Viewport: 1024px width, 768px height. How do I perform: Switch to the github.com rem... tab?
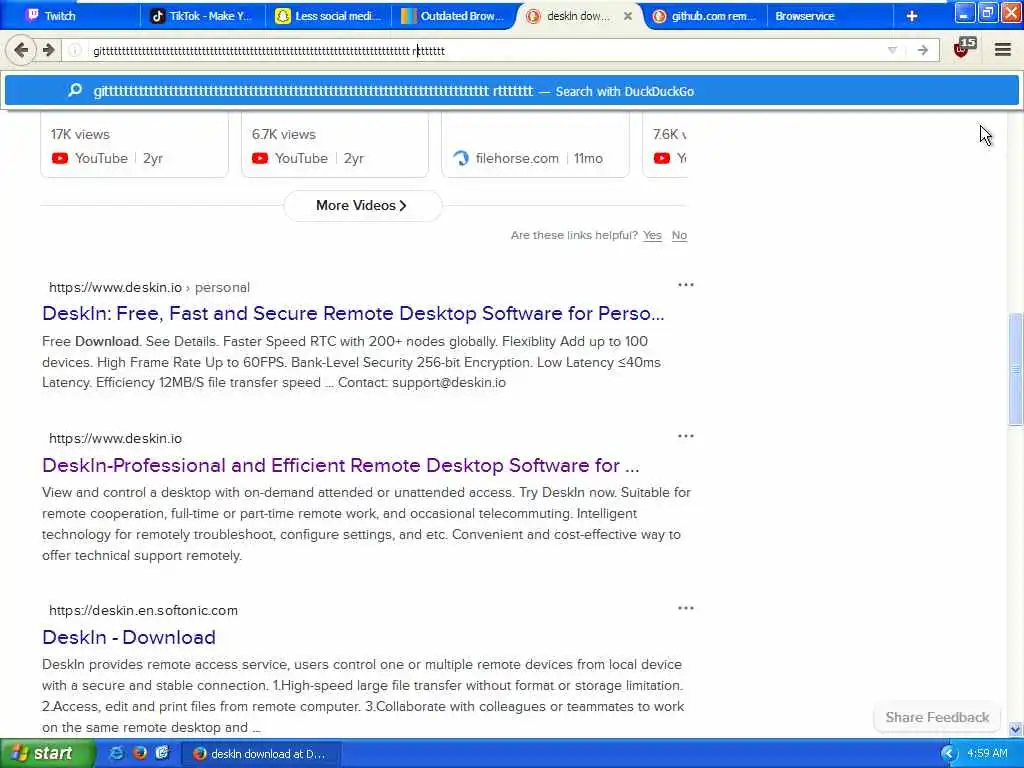(704, 16)
